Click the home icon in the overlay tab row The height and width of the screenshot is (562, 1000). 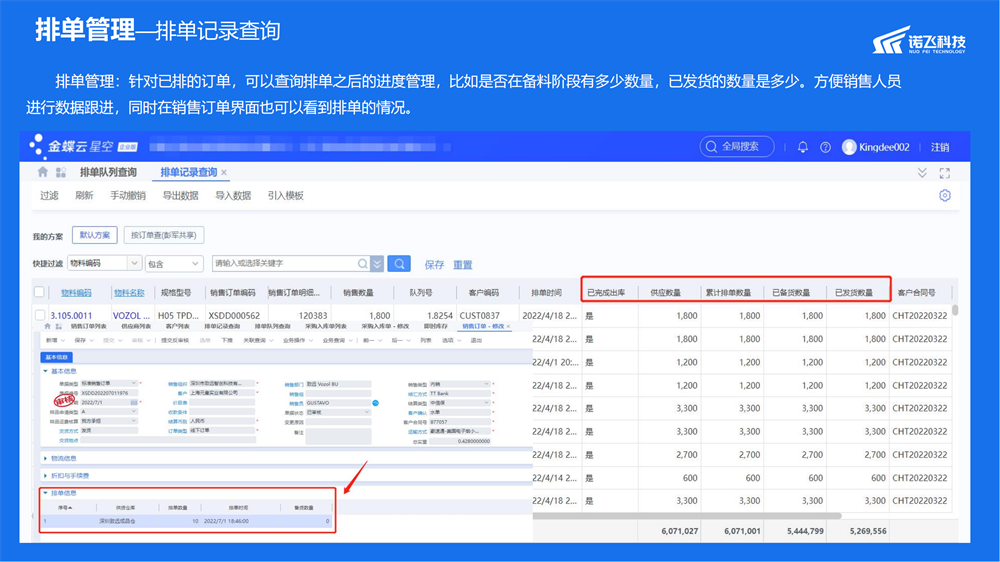pyautogui.click(x=47, y=326)
